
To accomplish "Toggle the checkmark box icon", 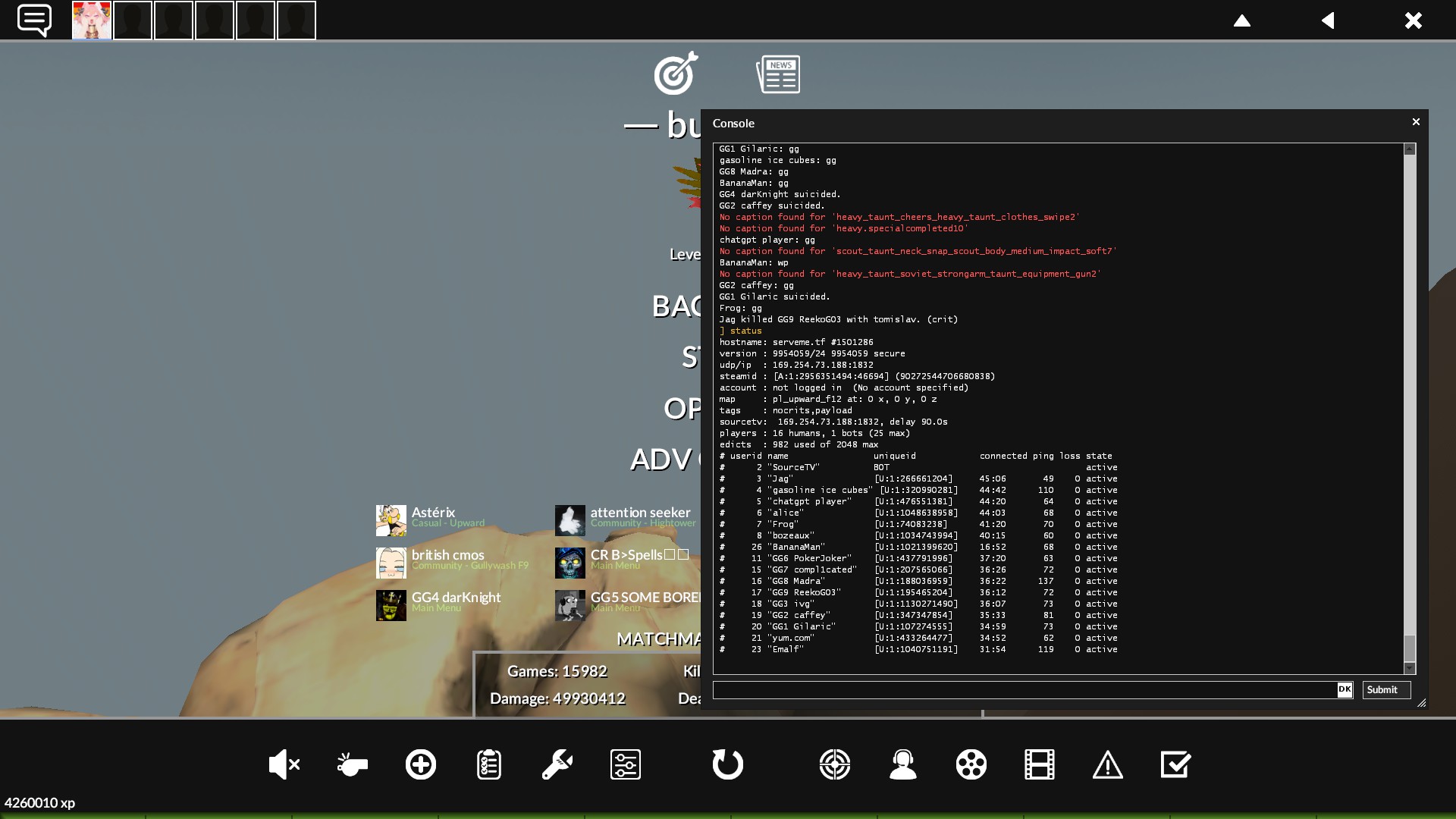I will pos(1176,764).
